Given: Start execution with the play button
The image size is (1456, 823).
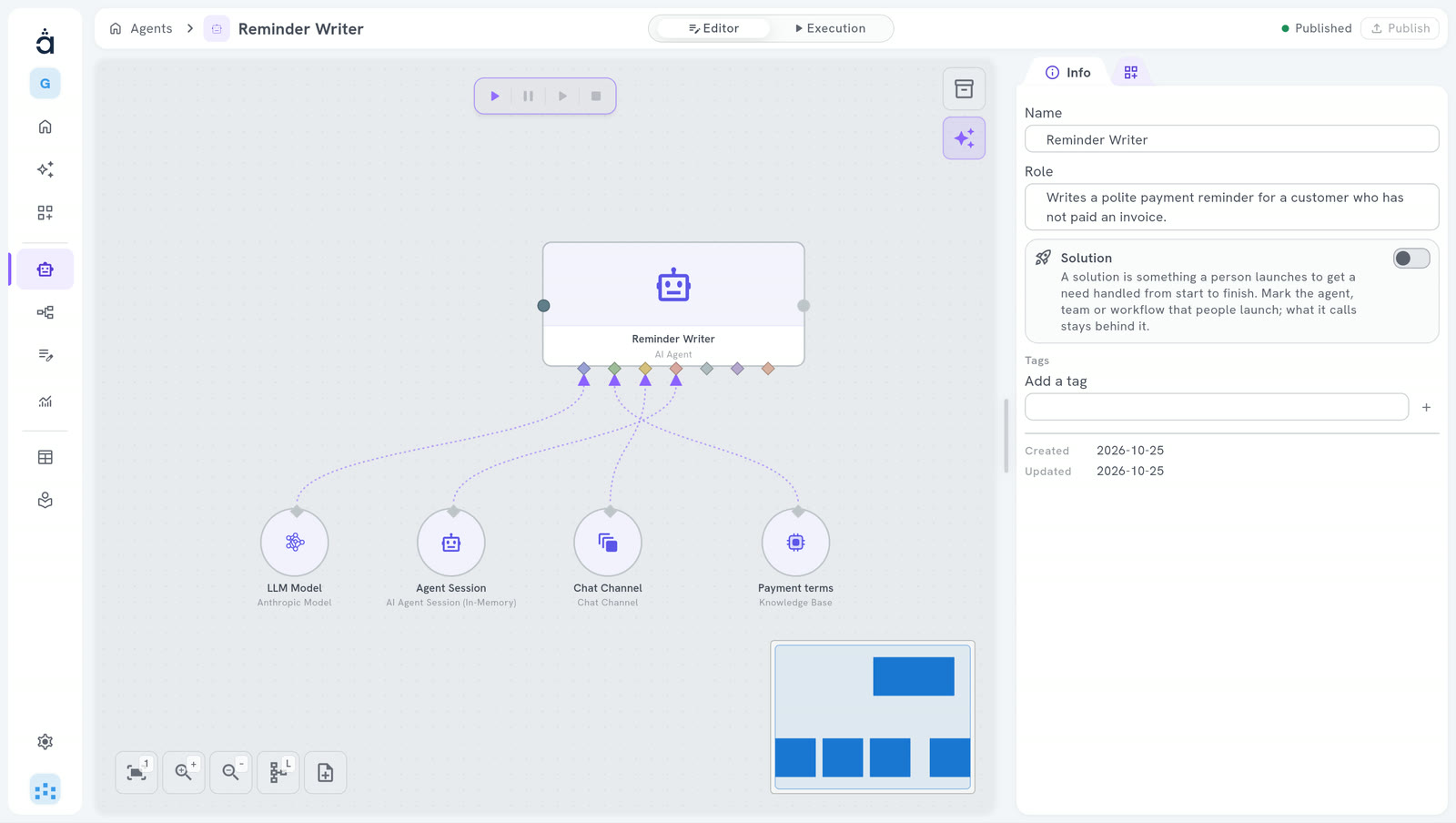Looking at the screenshot, I should coord(495,96).
